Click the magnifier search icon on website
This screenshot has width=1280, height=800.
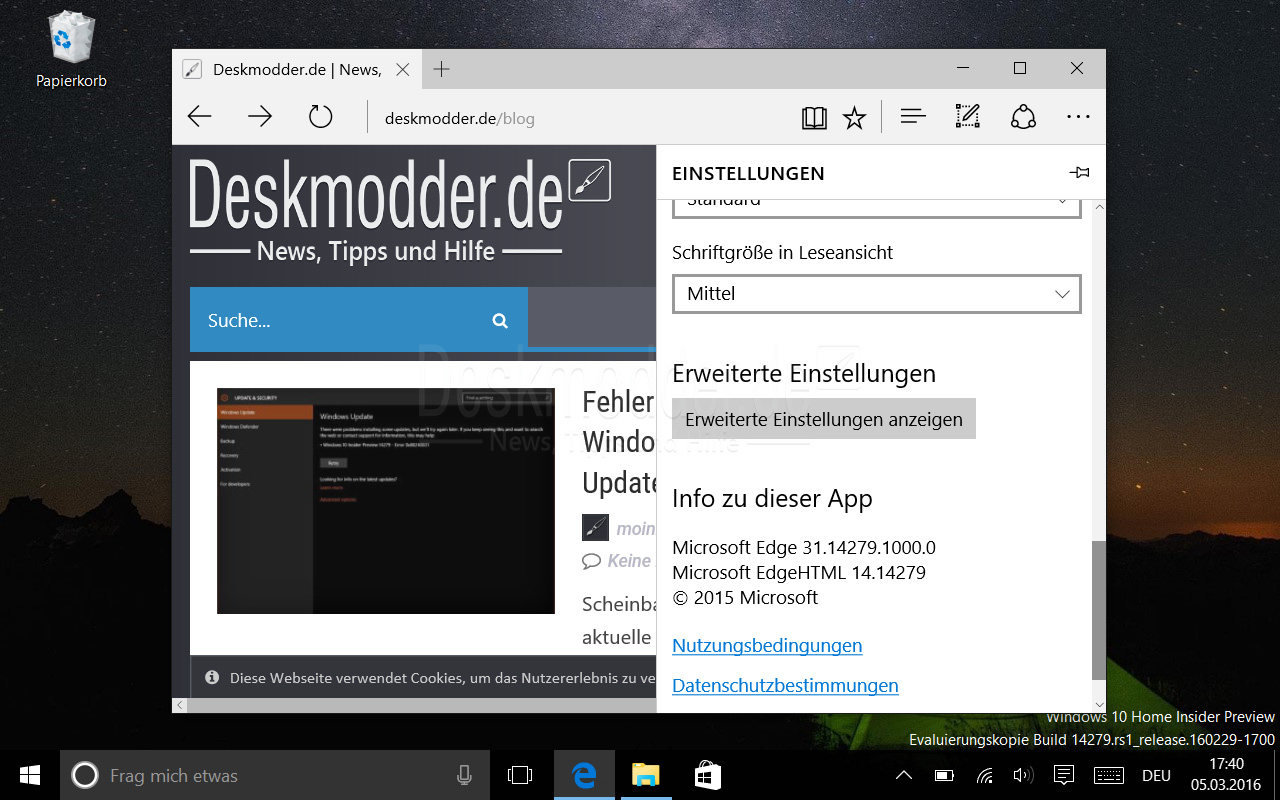[500, 320]
